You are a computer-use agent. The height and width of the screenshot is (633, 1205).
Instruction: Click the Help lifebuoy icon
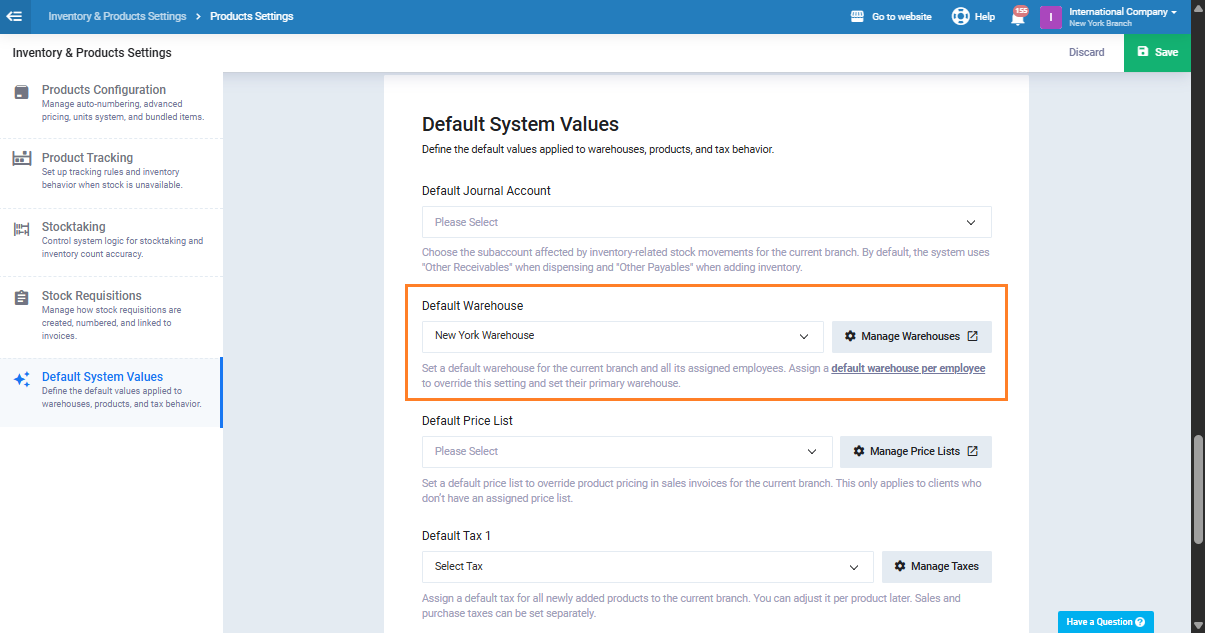coord(961,17)
